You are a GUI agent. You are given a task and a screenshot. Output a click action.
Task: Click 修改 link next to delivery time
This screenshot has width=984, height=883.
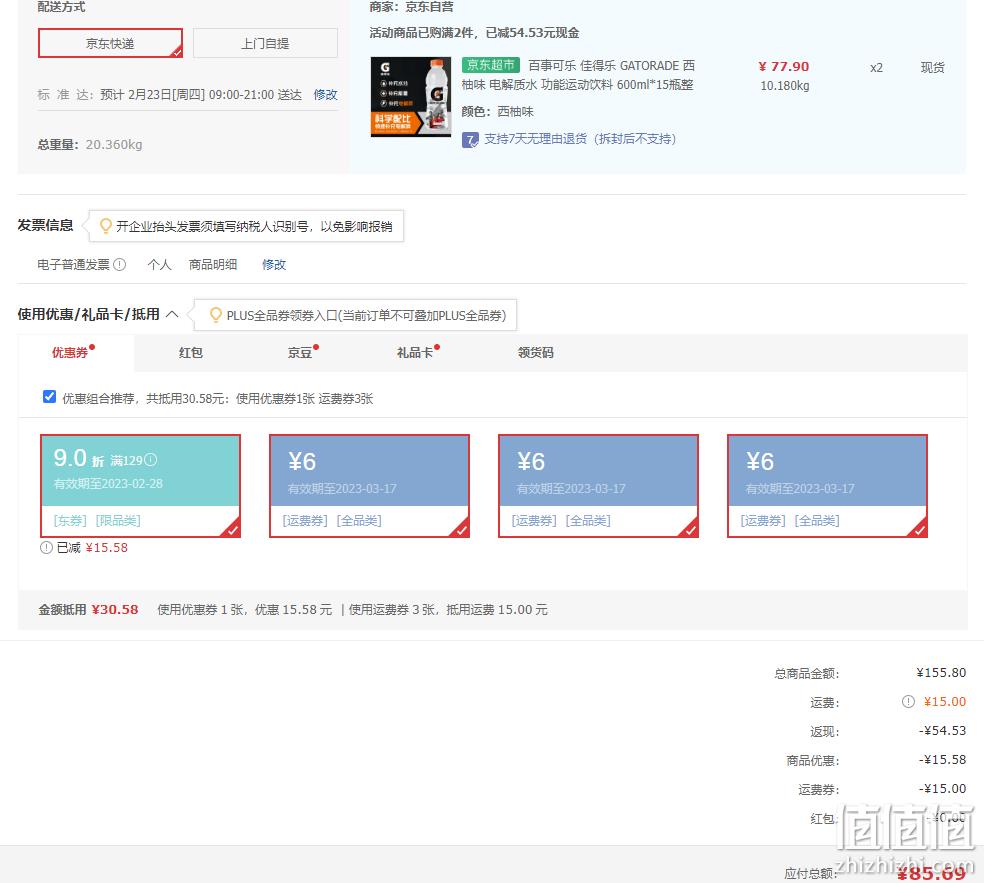[x=325, y=95]
